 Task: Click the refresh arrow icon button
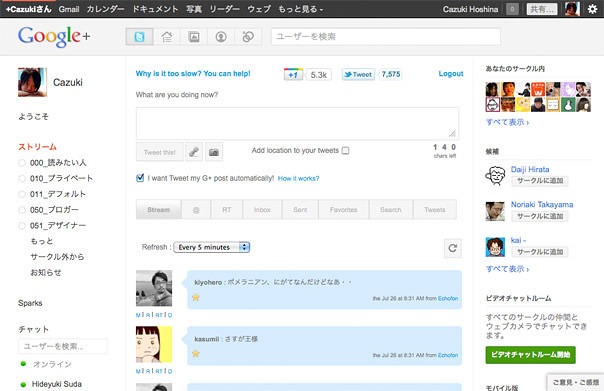pos(453,248)
